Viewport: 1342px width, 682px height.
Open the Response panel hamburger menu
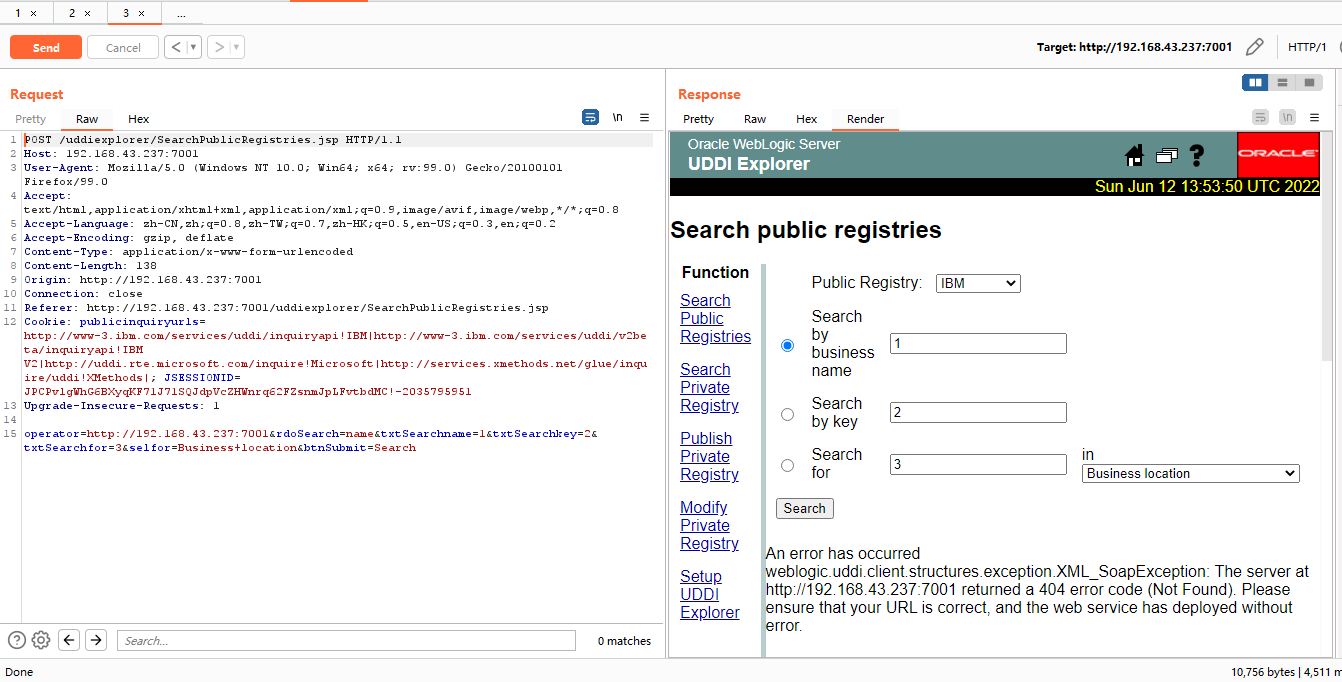(x=1314, y=117)
